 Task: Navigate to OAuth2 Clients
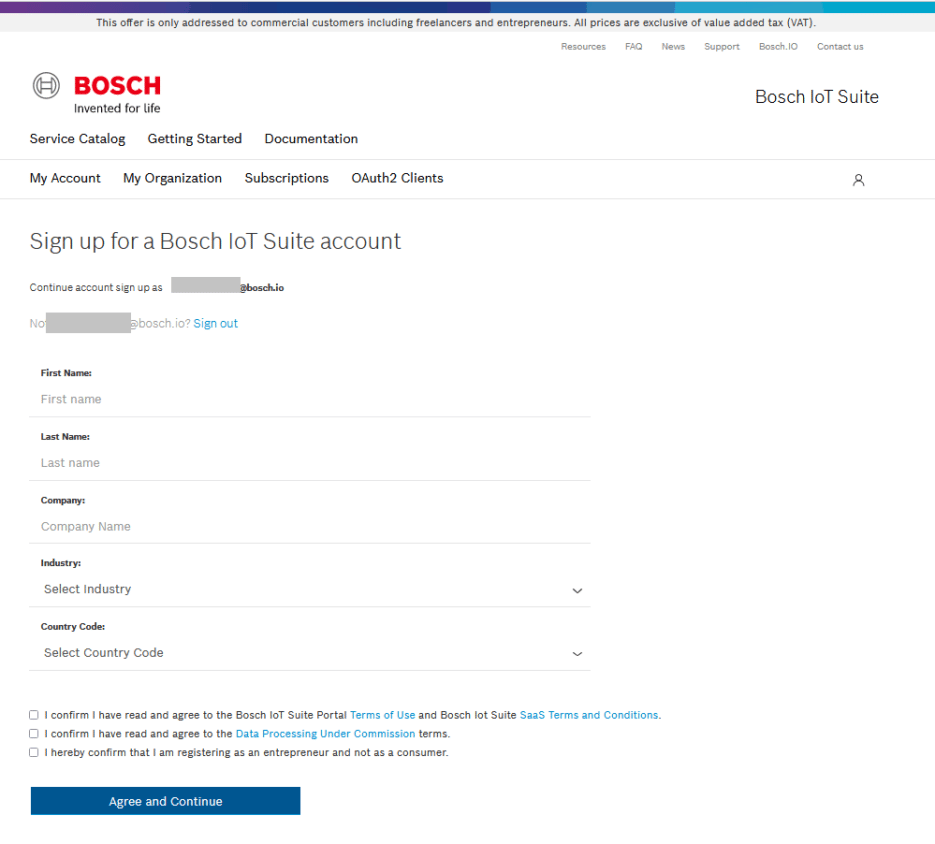click(397, 178)
